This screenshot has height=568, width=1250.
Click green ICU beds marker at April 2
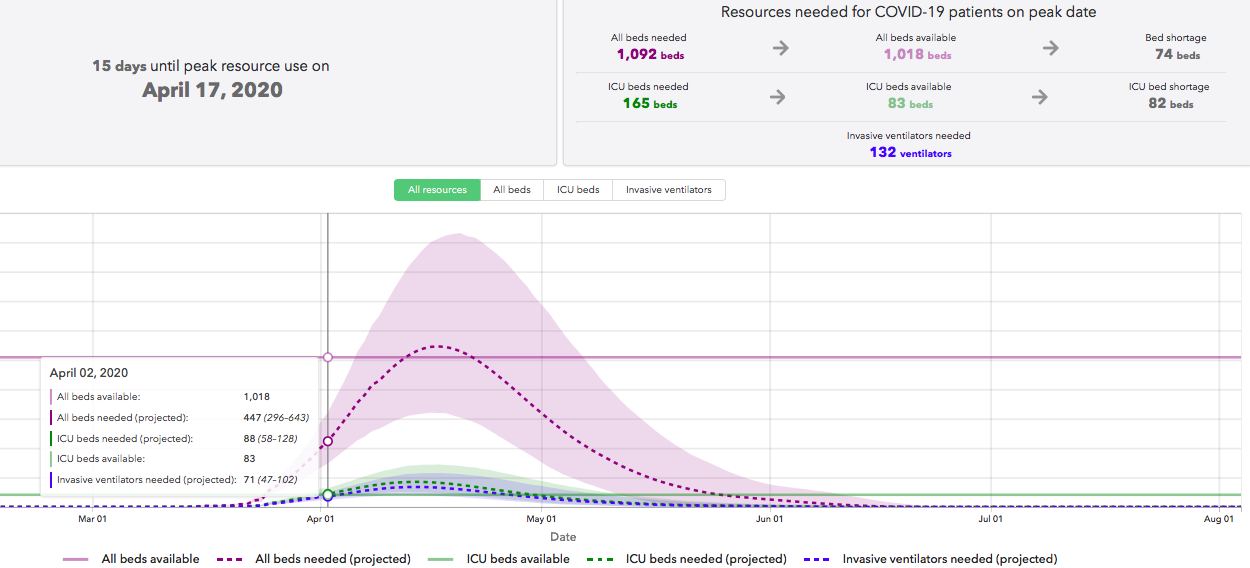point(327,495)
